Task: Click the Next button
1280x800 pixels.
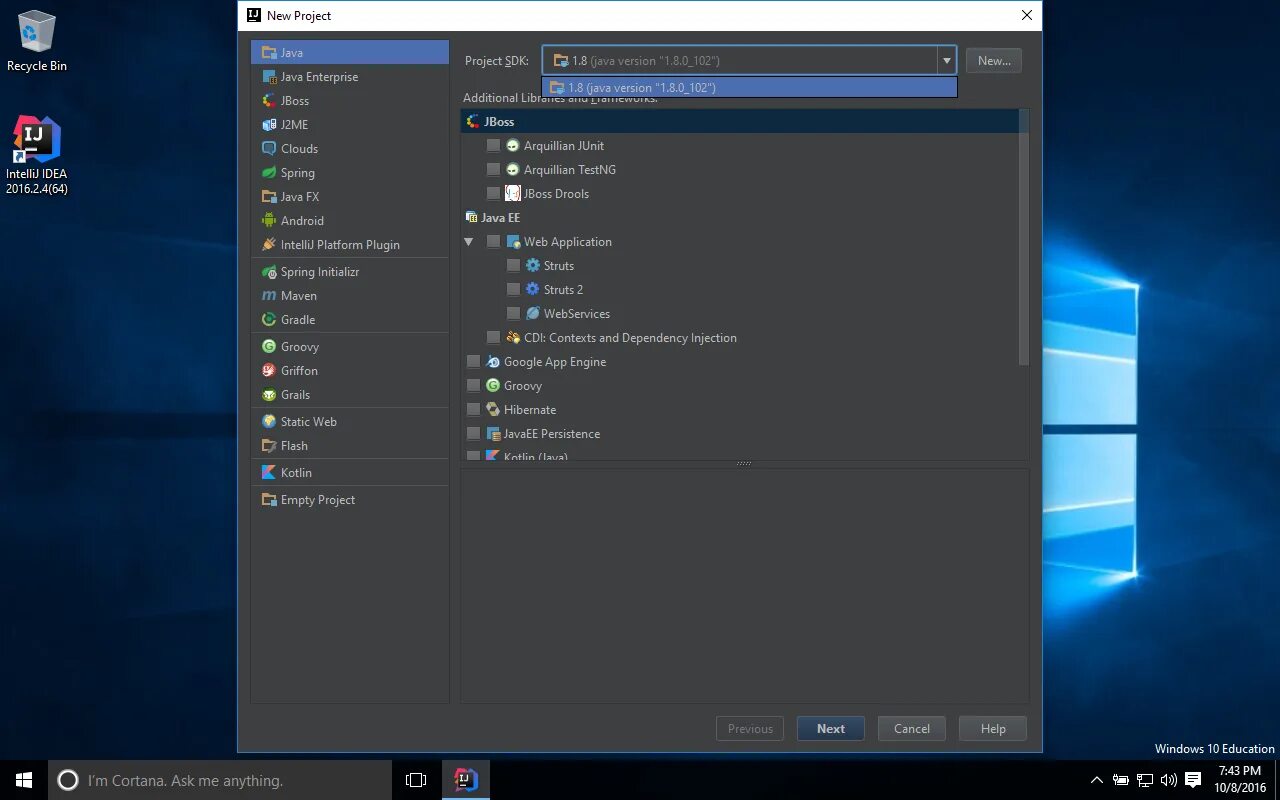Action: pyautogui.click(x=830, y=728)
